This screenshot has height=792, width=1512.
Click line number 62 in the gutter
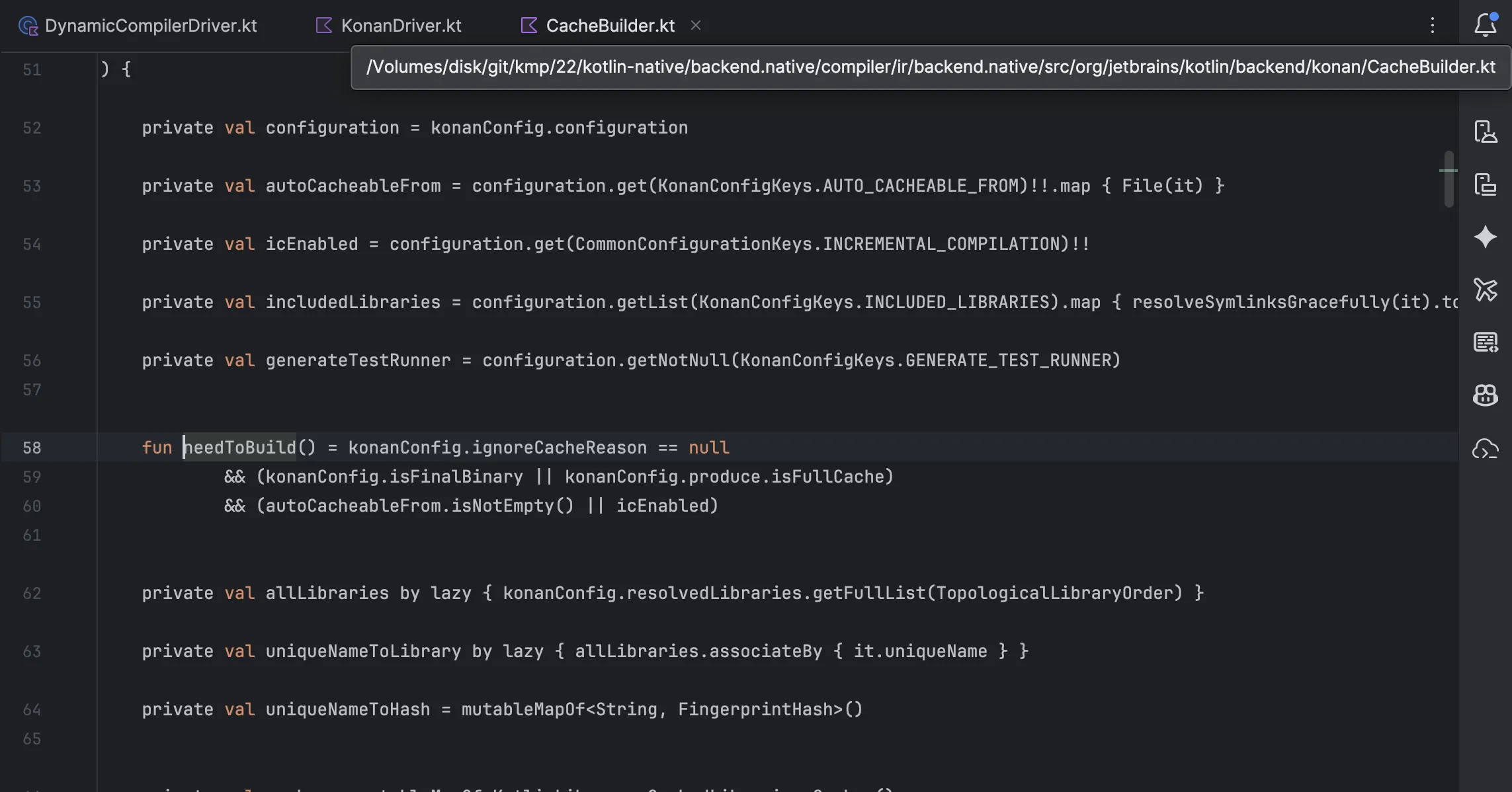(32, 593)
